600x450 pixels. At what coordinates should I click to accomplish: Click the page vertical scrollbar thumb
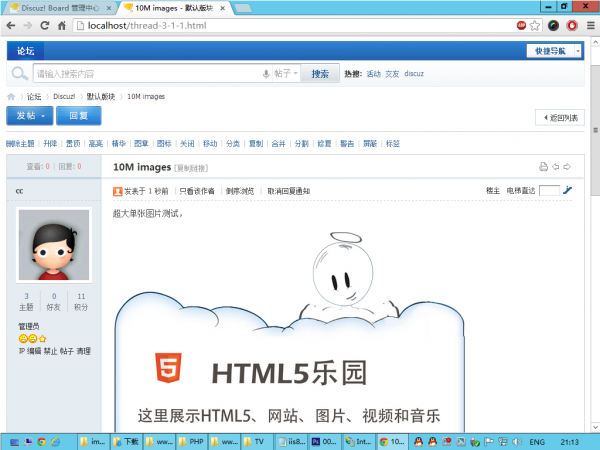595,130
